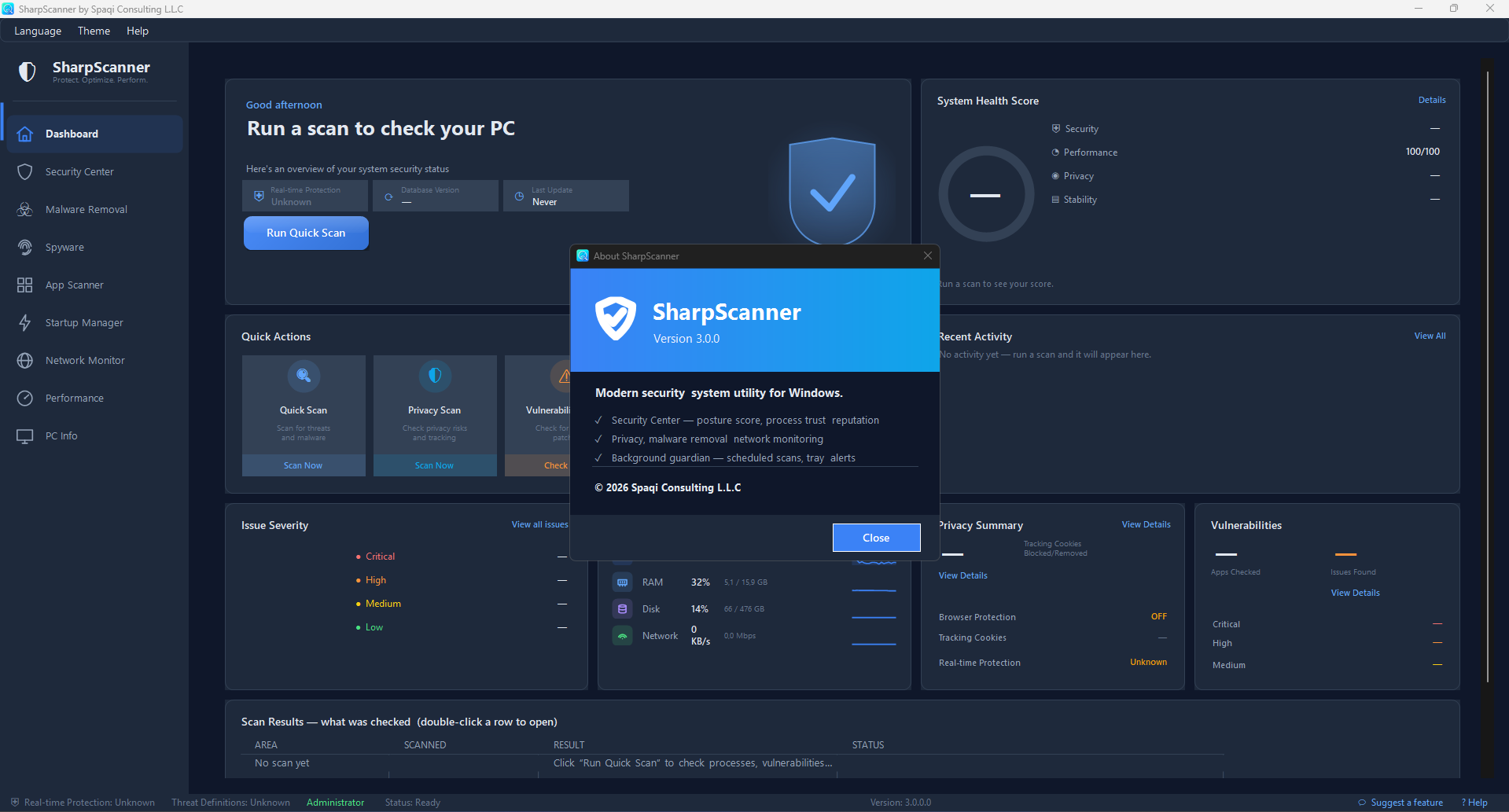Click the Security icon in System Health Score
The height and width of the screenshot is (812, 1509).
[1056, 128]
